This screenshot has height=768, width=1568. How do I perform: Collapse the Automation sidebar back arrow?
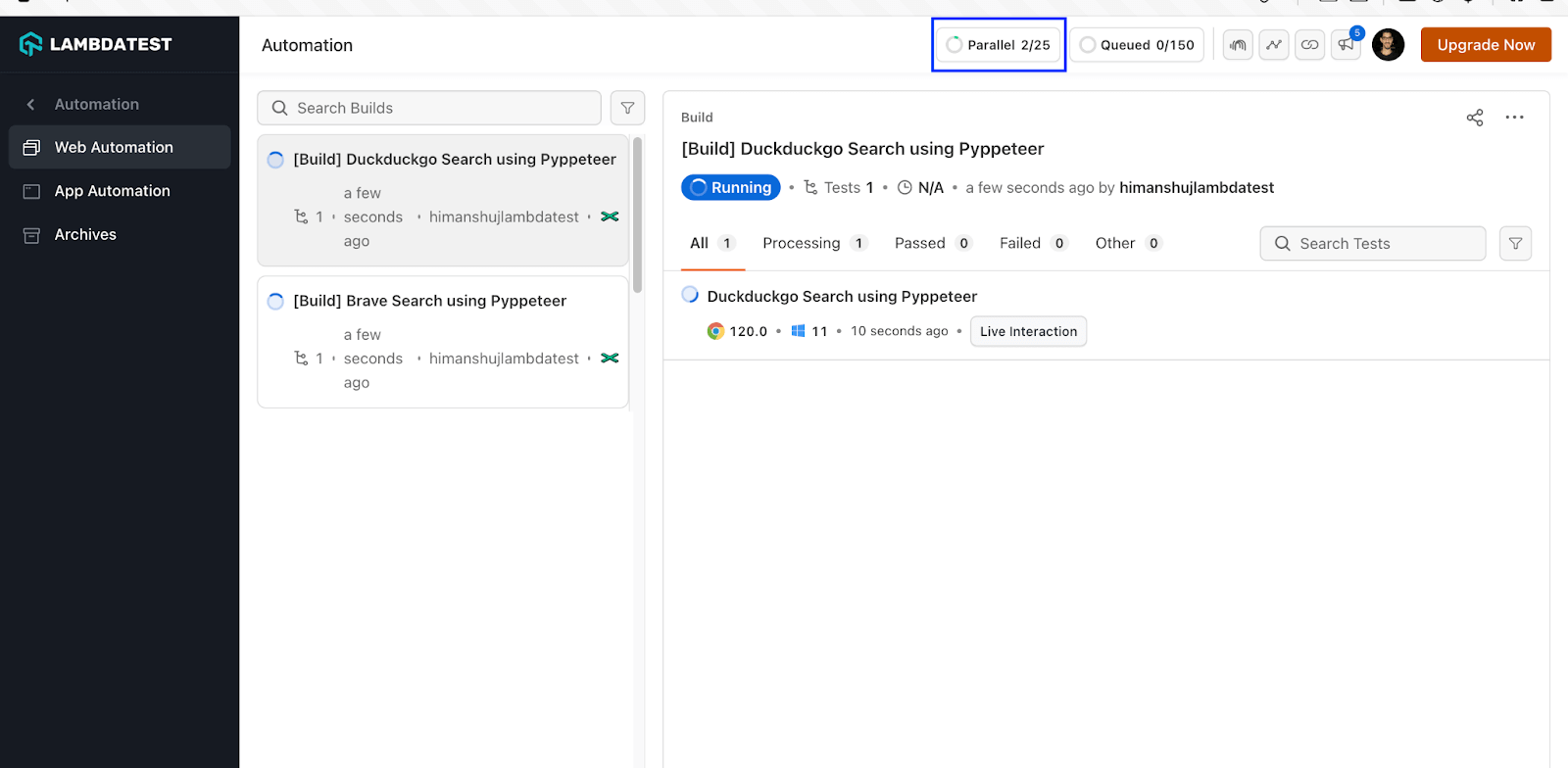[30, 105]
